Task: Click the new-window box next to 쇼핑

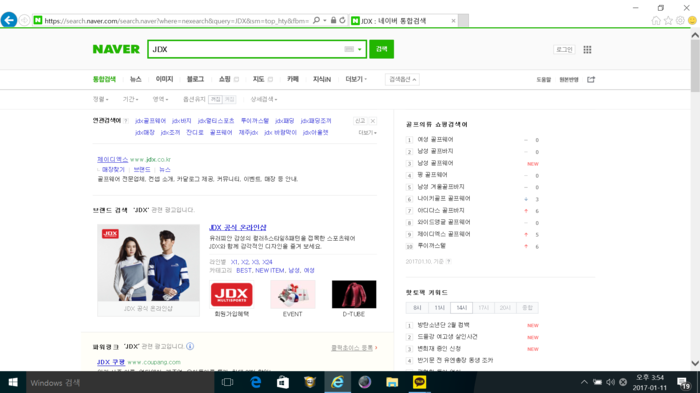Action: (x=237, y=79)
